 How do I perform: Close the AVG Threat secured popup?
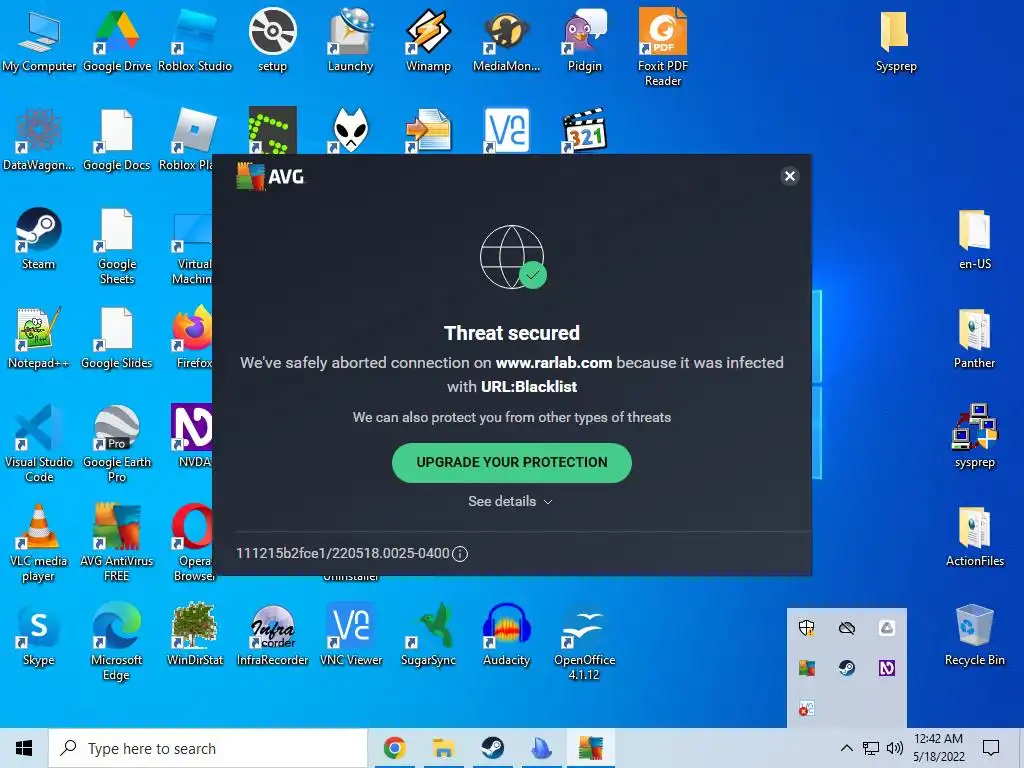click(x=790, y=176)
